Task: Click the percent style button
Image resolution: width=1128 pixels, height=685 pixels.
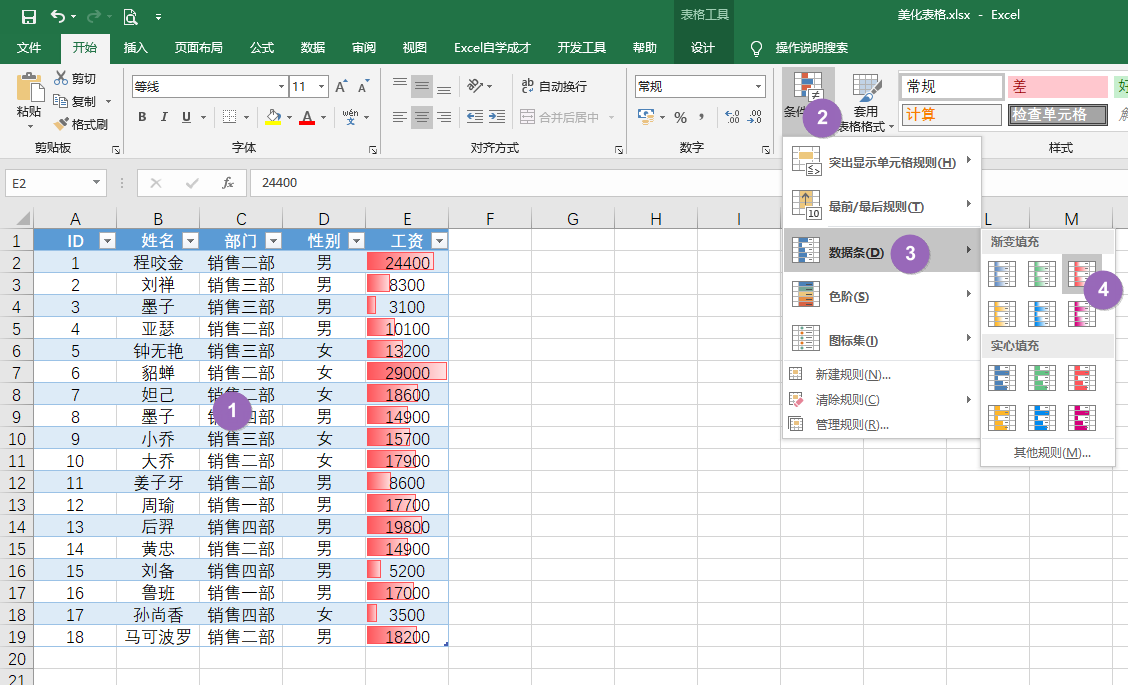Action: pyautogui.click(x=681, y=117)
